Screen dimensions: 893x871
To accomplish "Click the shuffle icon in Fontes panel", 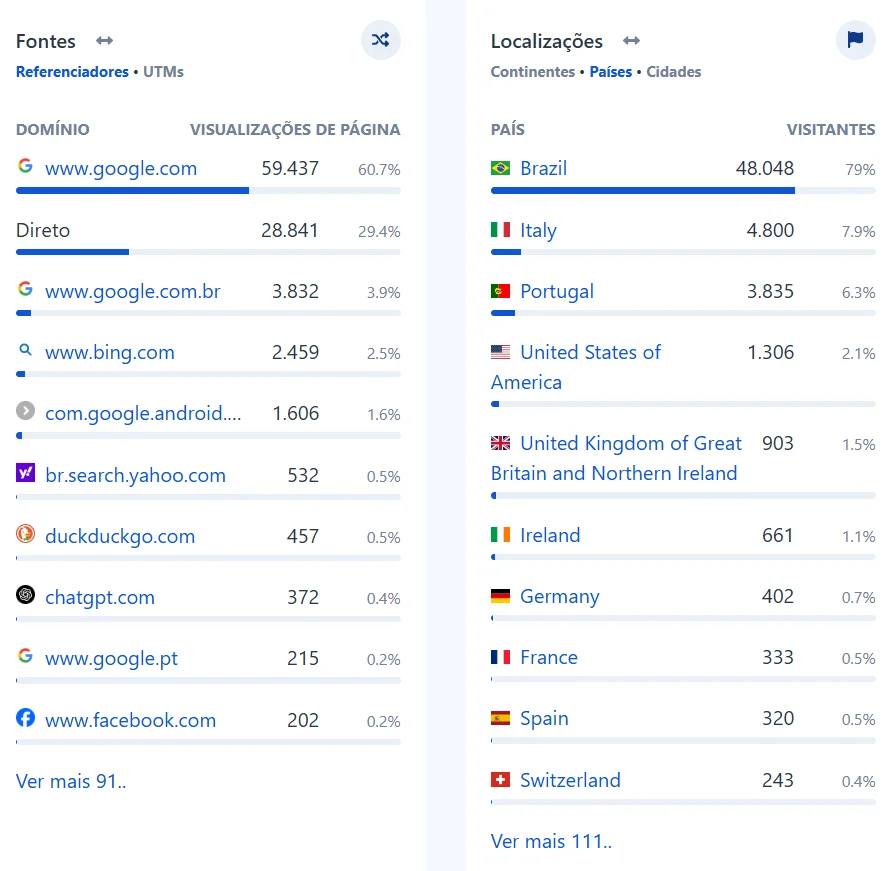I will (380, 40).
